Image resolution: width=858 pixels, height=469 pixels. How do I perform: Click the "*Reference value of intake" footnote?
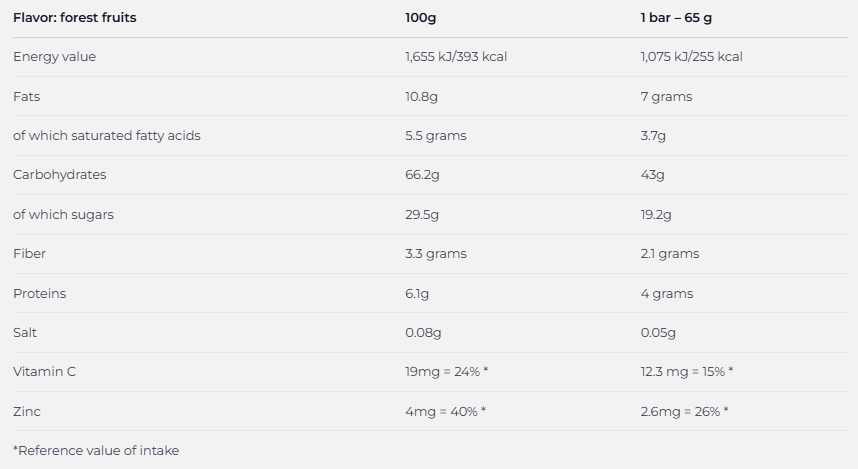[96, 451]
